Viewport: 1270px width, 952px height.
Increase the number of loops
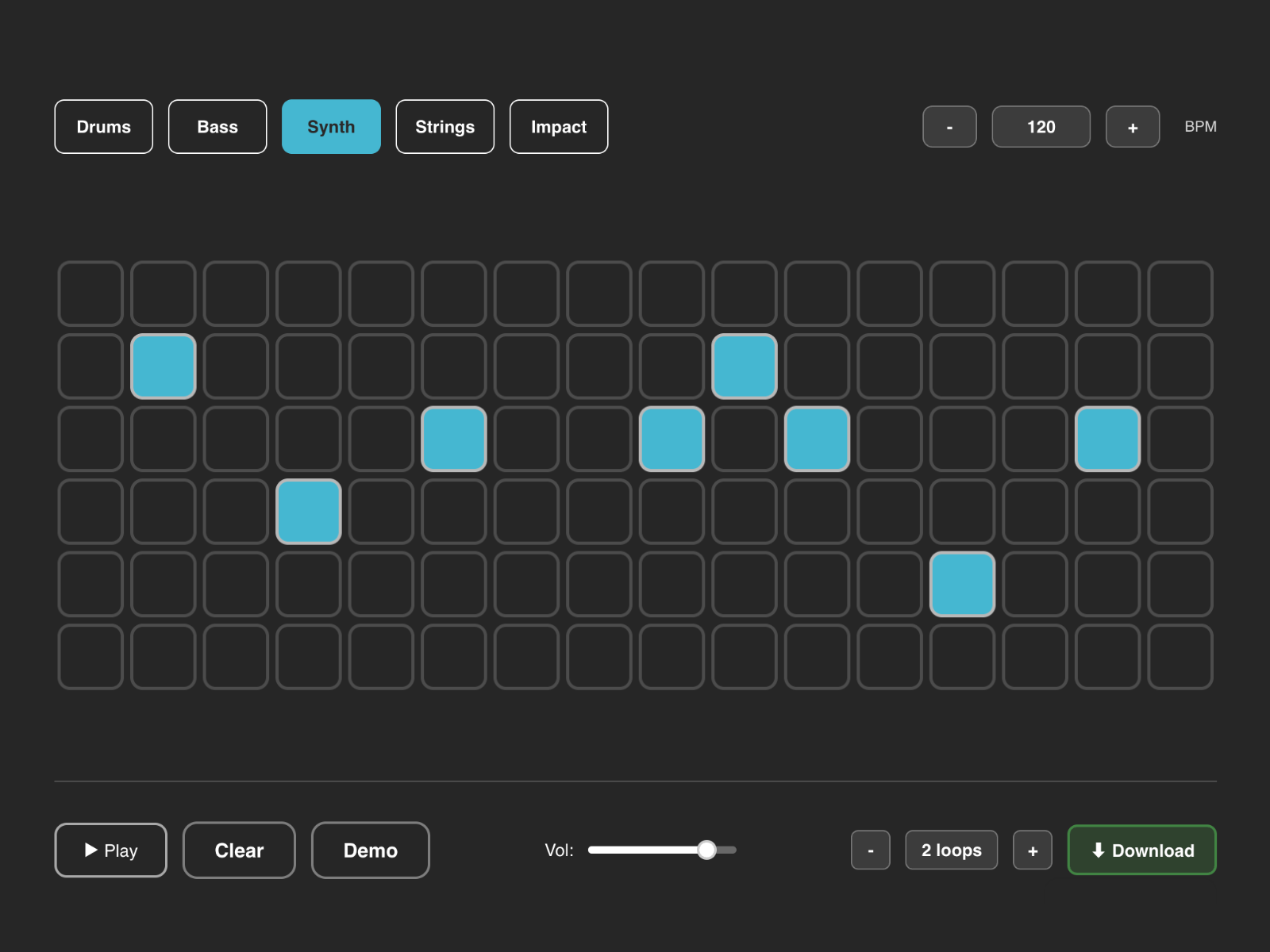click(1032, 850)
